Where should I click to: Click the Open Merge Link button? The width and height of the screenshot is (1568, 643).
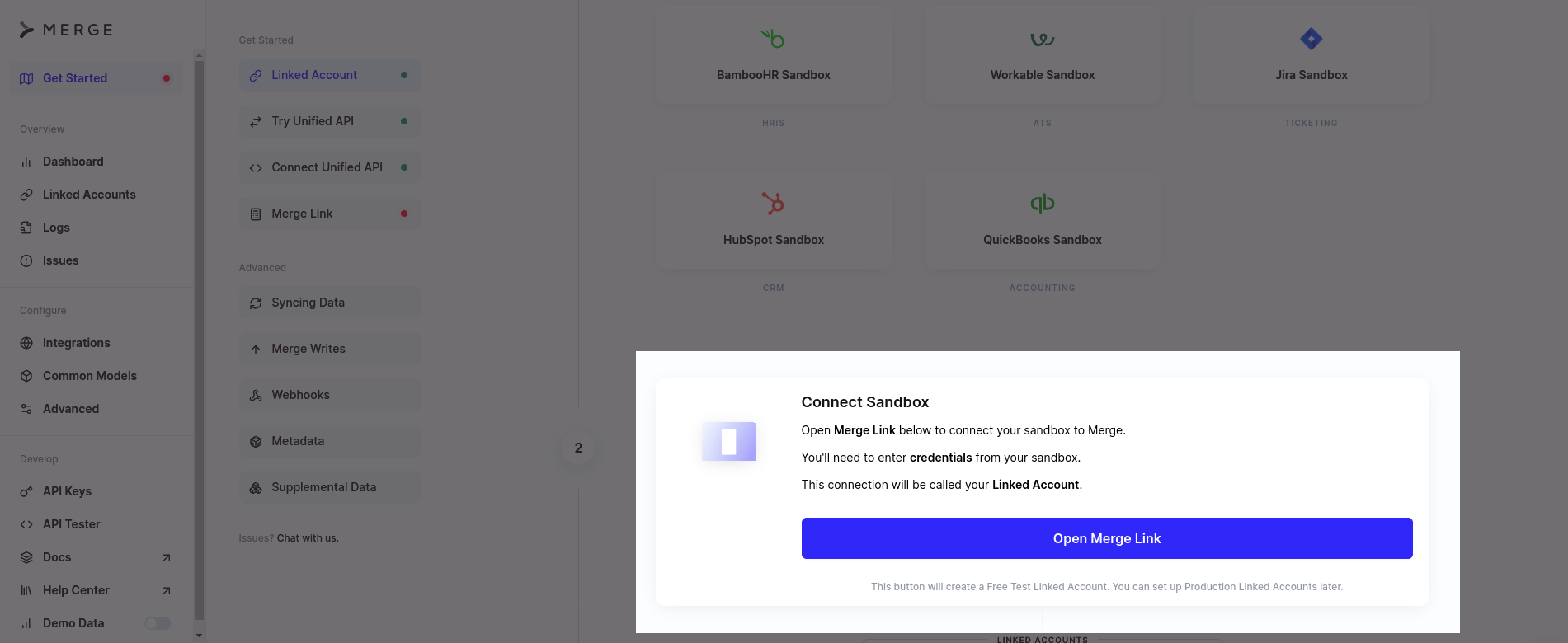pos(1106,537)
